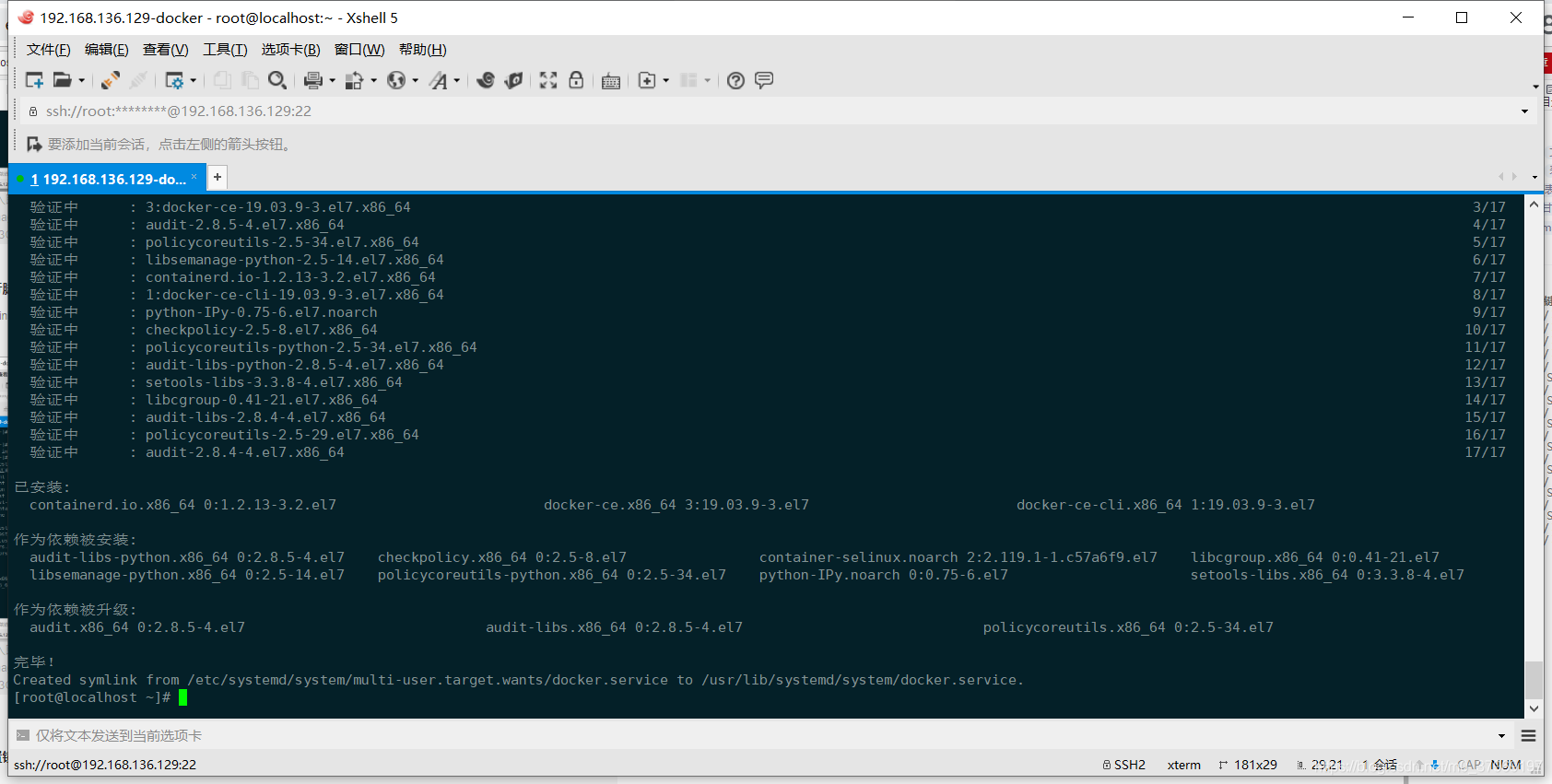Image resolution: width=1552 pixels, height=784 pixels.
Task: Click the chat feedback bubble icon
Action: pyautogui.click(x=764, y=80)
